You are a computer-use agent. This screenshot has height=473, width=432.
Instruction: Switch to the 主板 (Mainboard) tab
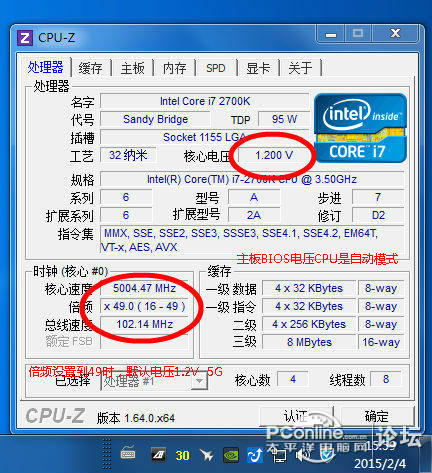133,68
